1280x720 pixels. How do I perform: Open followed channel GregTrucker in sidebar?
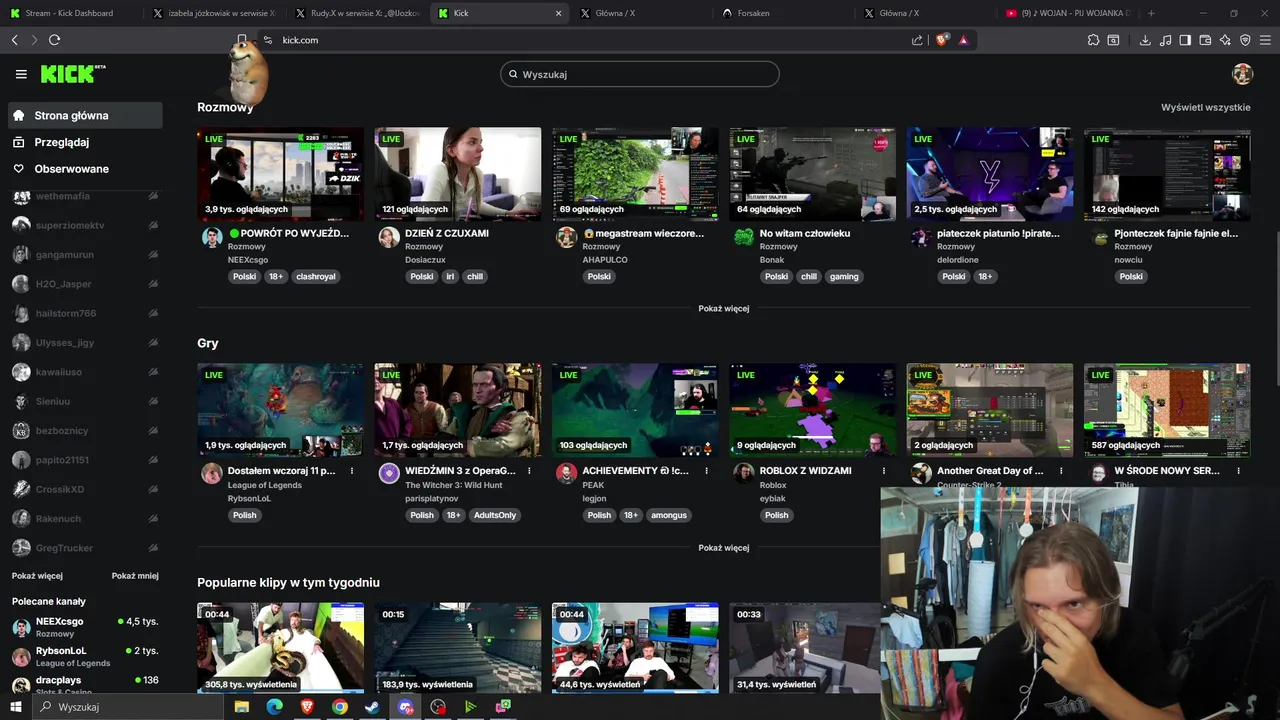(x=85, y=548)
